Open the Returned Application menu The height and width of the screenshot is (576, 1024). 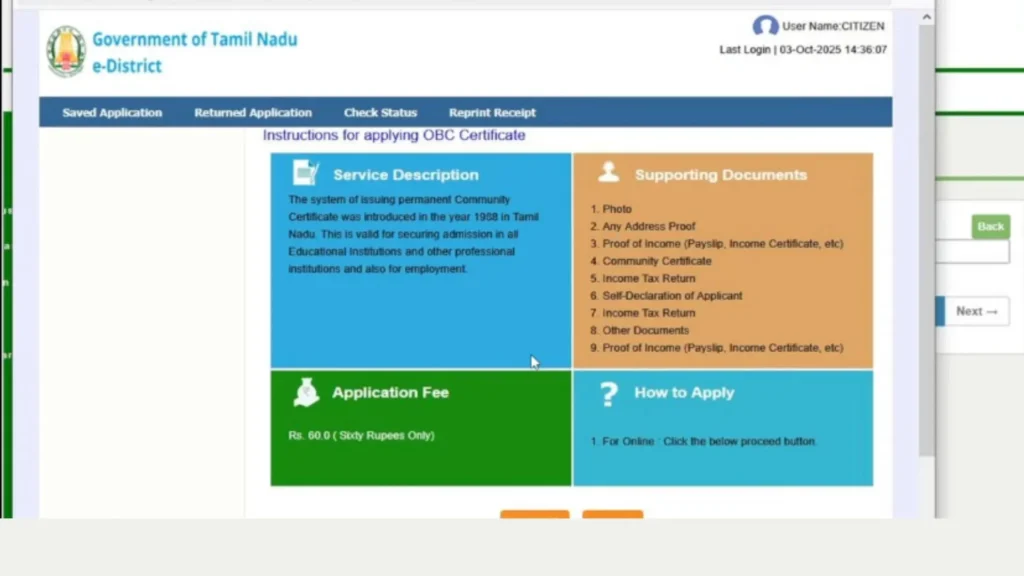[253, 112]
